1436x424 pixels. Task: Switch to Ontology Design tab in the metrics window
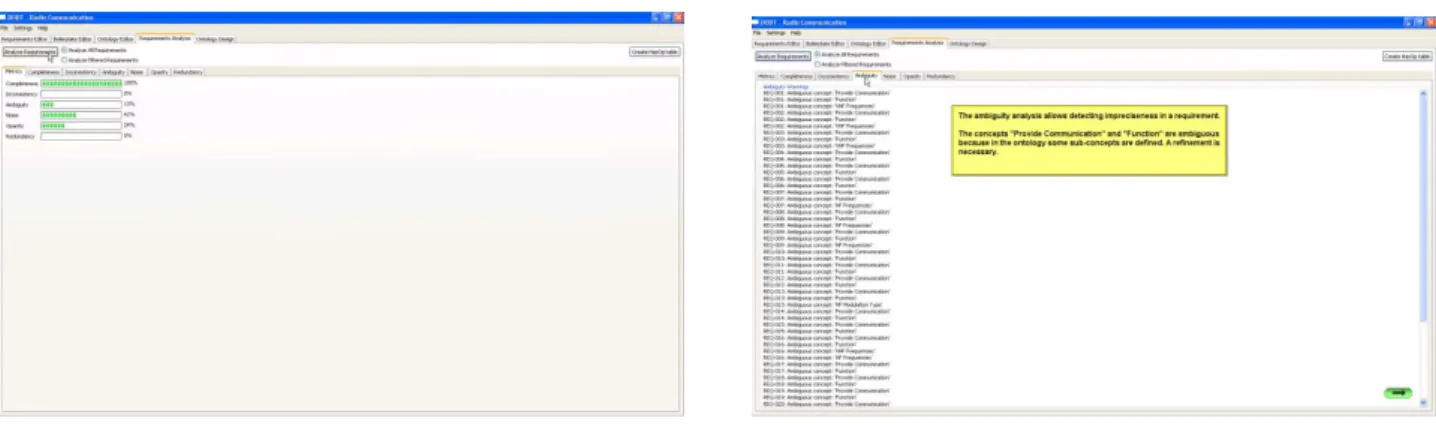tap(215, 39)
